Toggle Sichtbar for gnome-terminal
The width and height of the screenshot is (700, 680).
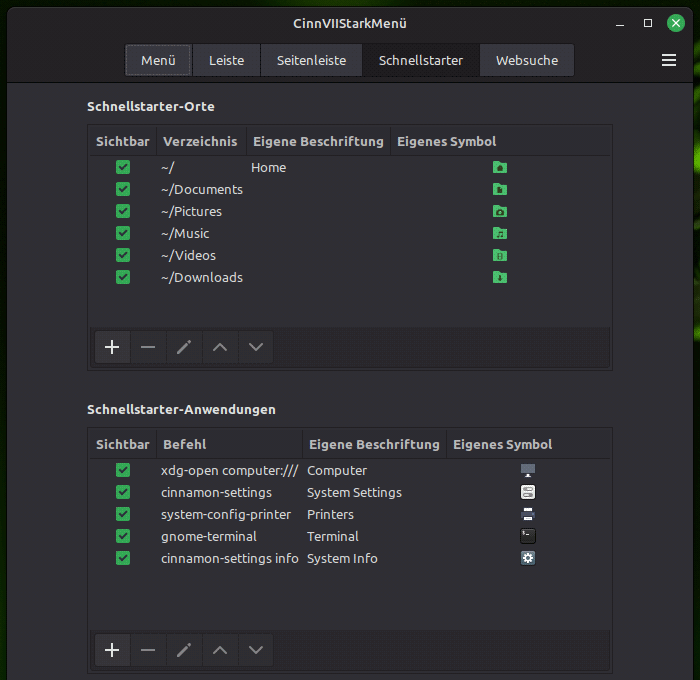[123, 536]
